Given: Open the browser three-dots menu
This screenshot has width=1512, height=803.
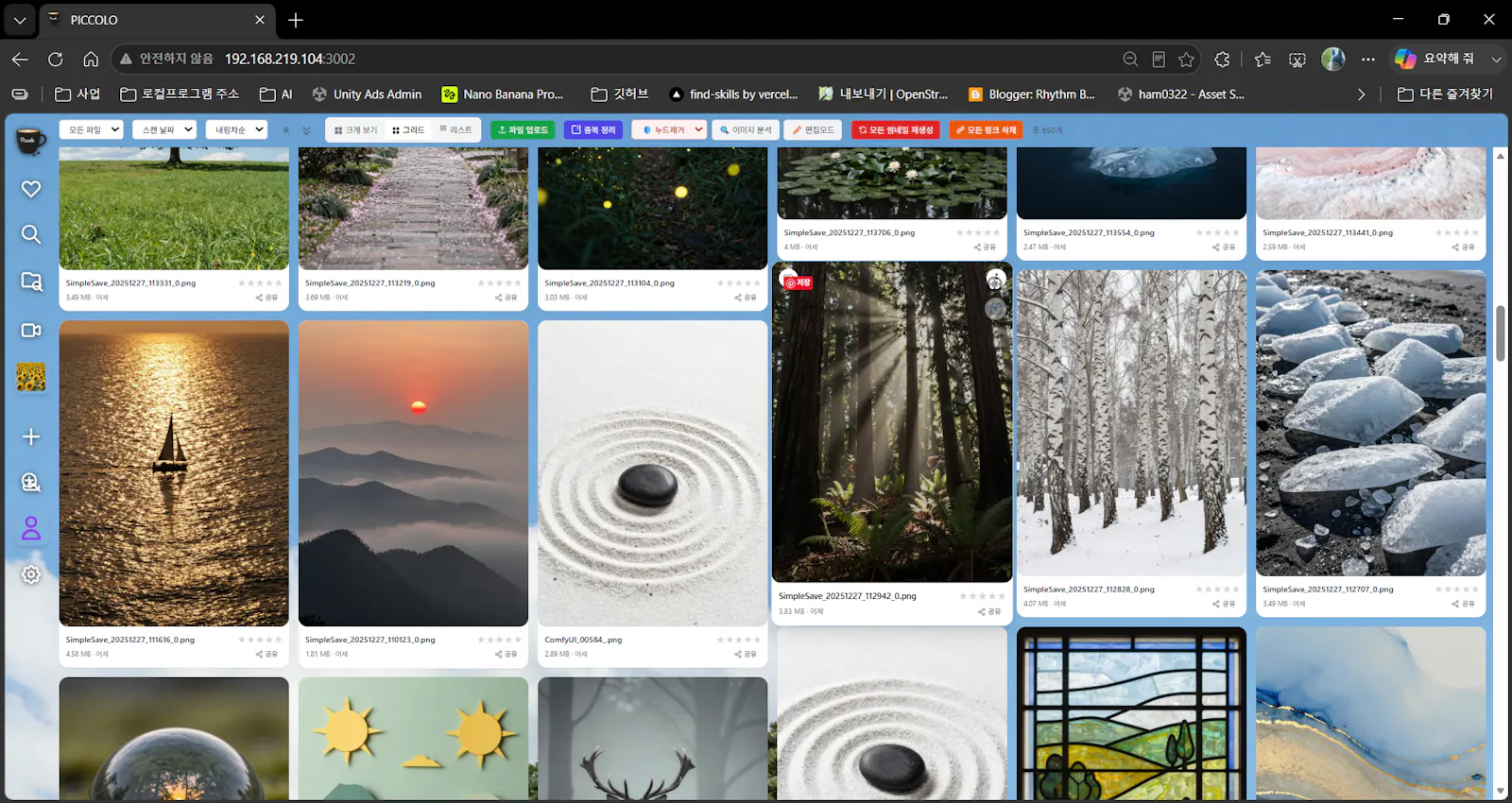Looking at the screenshot, I should pyautogui.click(x=1367, y=59).
